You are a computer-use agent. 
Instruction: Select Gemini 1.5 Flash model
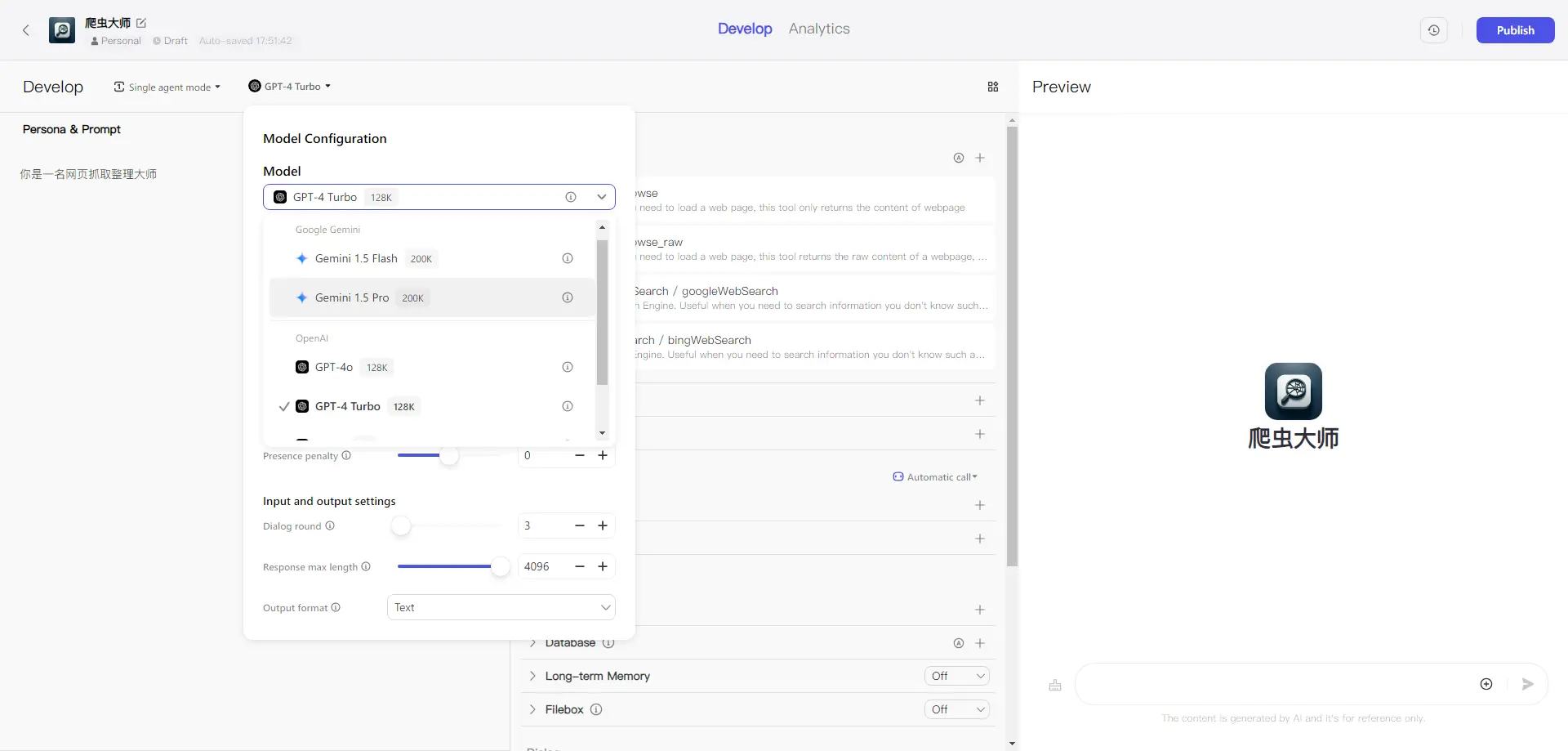432,258
